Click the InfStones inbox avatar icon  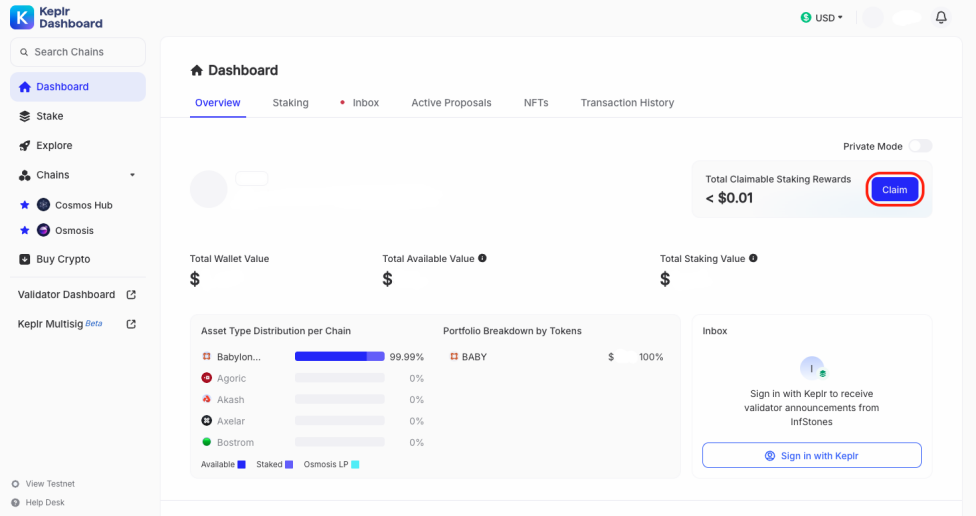812,368
